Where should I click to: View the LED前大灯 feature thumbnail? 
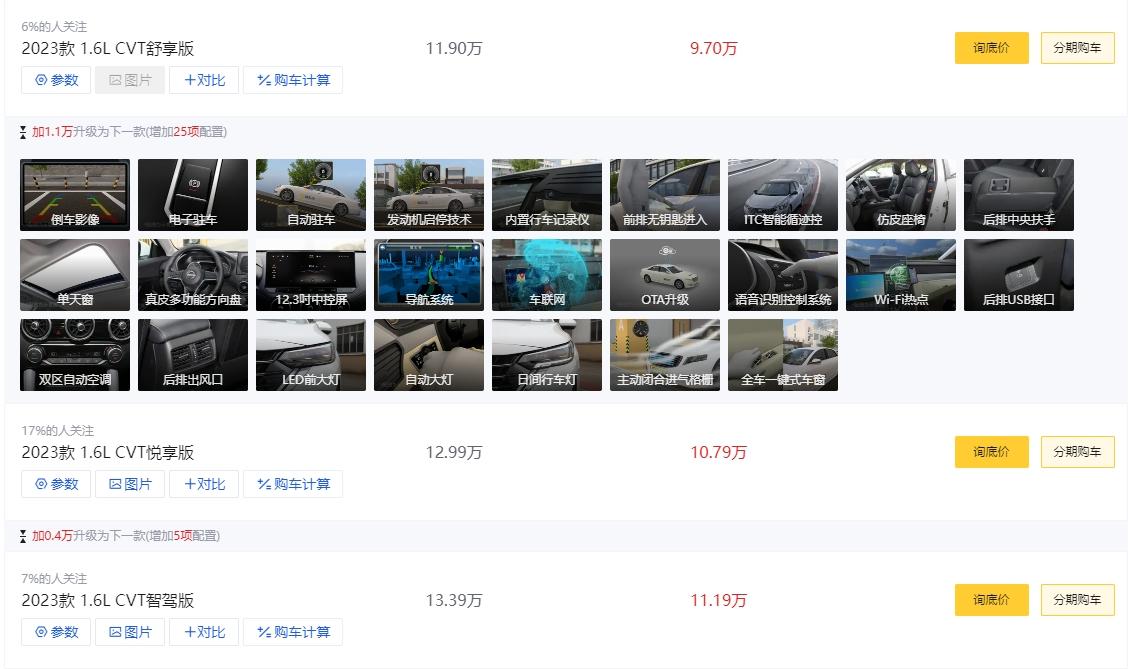311,355
